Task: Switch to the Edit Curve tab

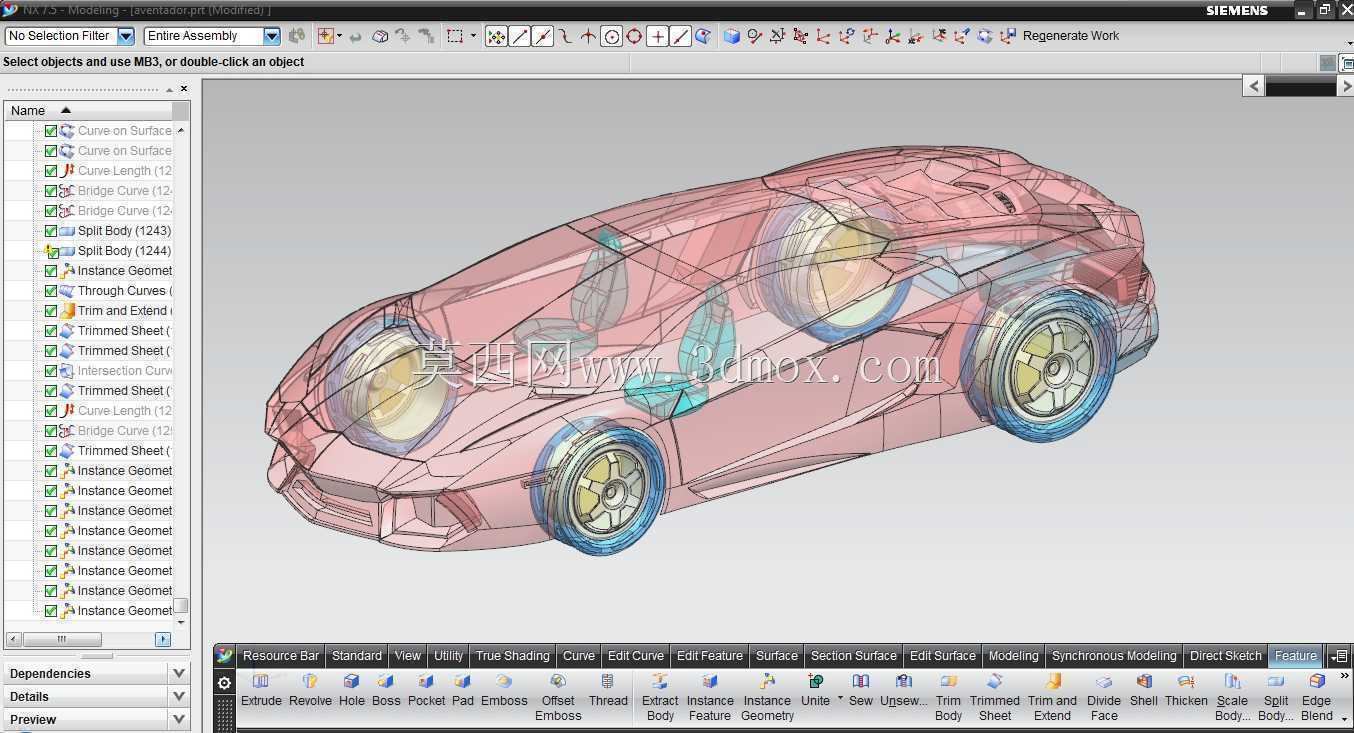Action: (636, 656)
